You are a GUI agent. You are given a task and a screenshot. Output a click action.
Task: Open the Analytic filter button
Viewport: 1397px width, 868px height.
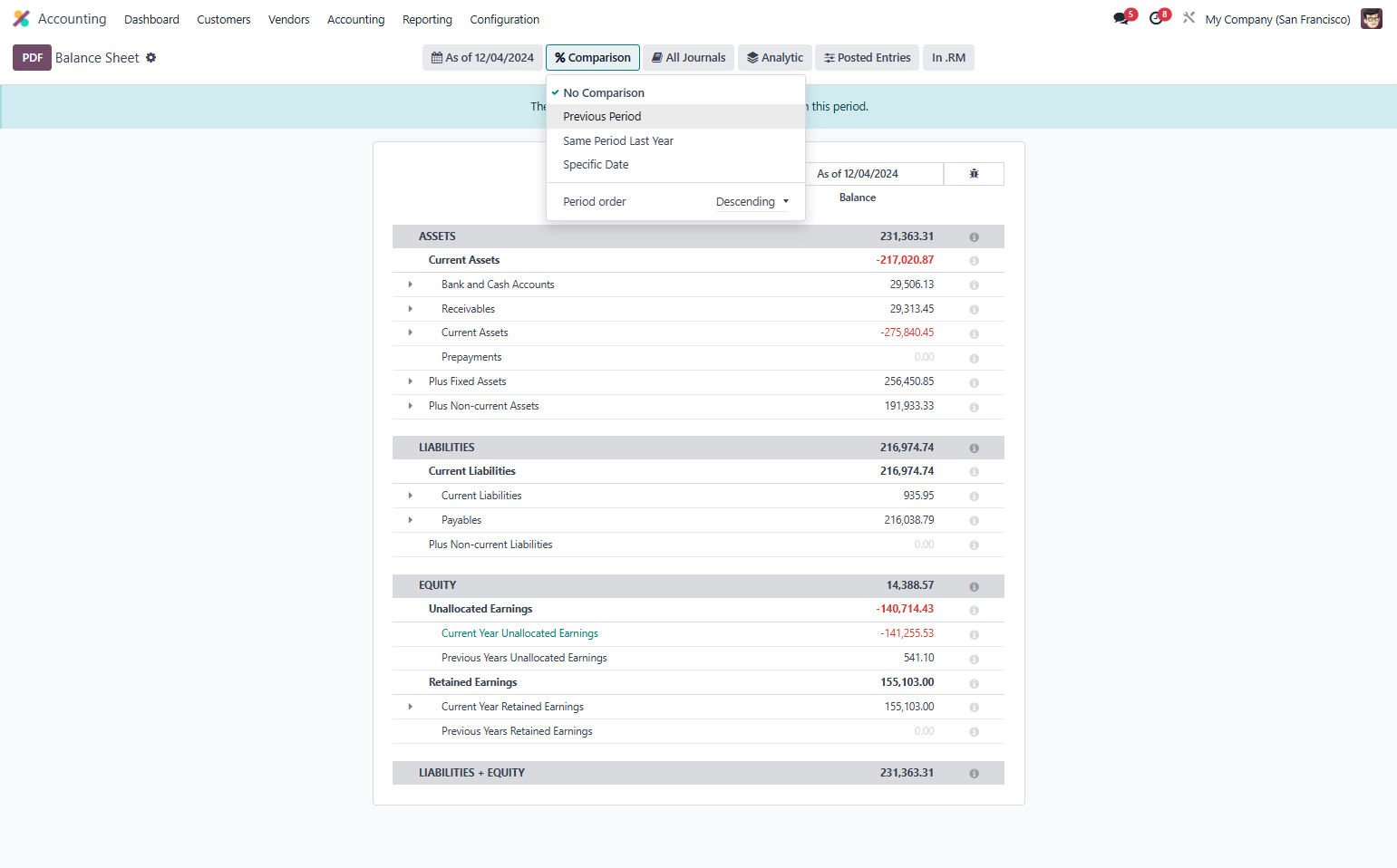coord(775,57)
